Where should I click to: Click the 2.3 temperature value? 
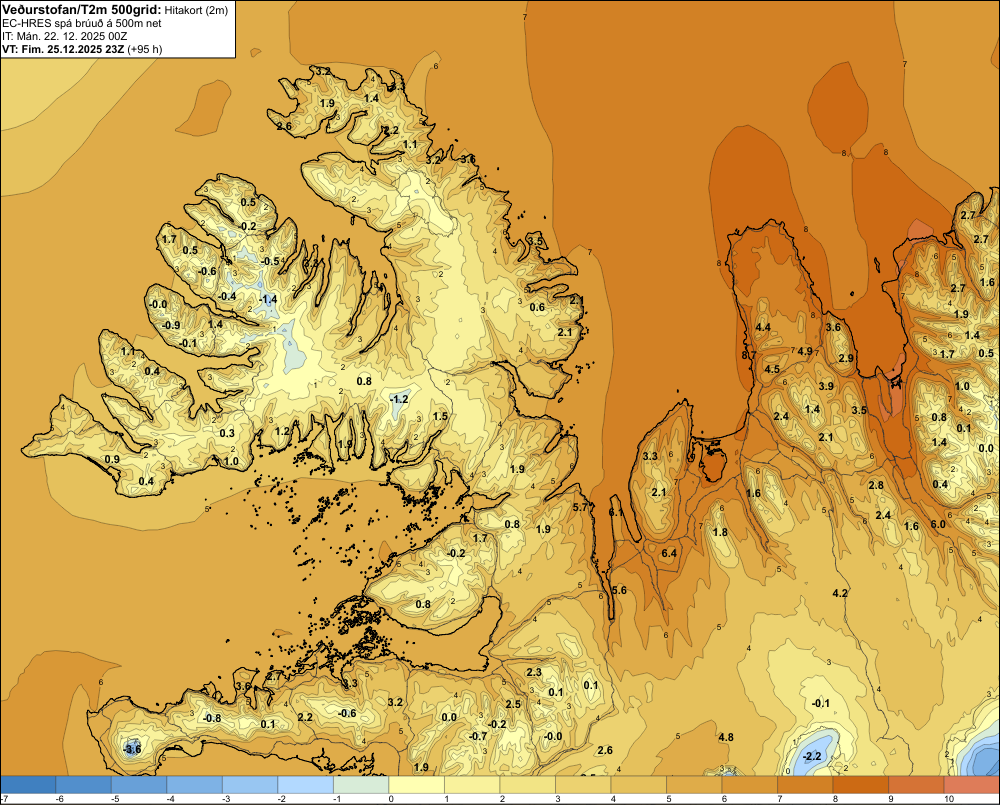534,672
